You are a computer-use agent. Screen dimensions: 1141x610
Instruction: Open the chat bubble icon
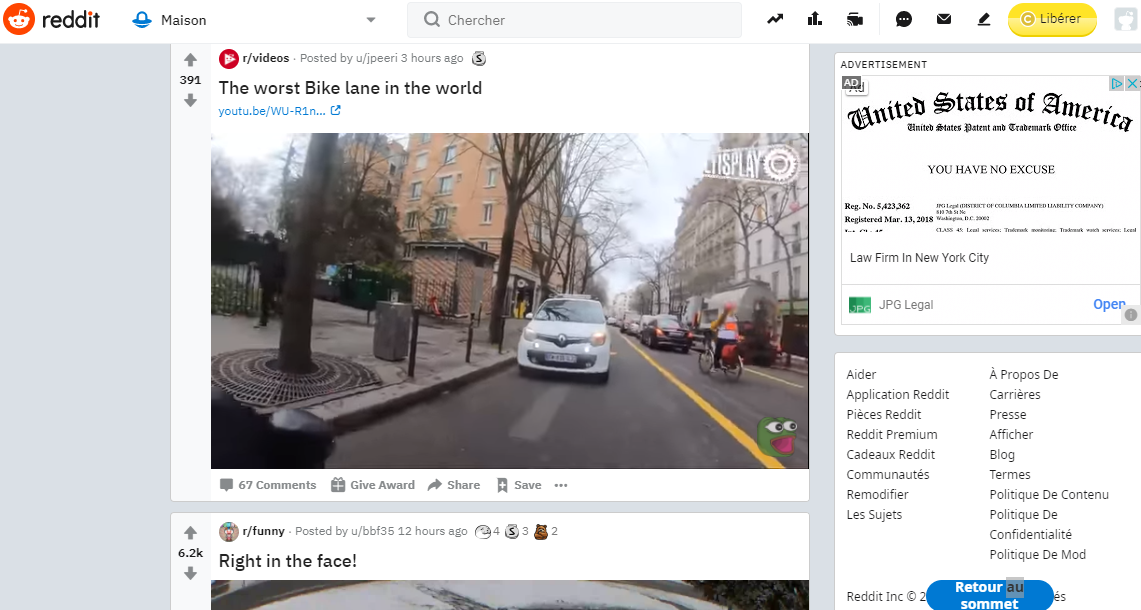point(904,19)
